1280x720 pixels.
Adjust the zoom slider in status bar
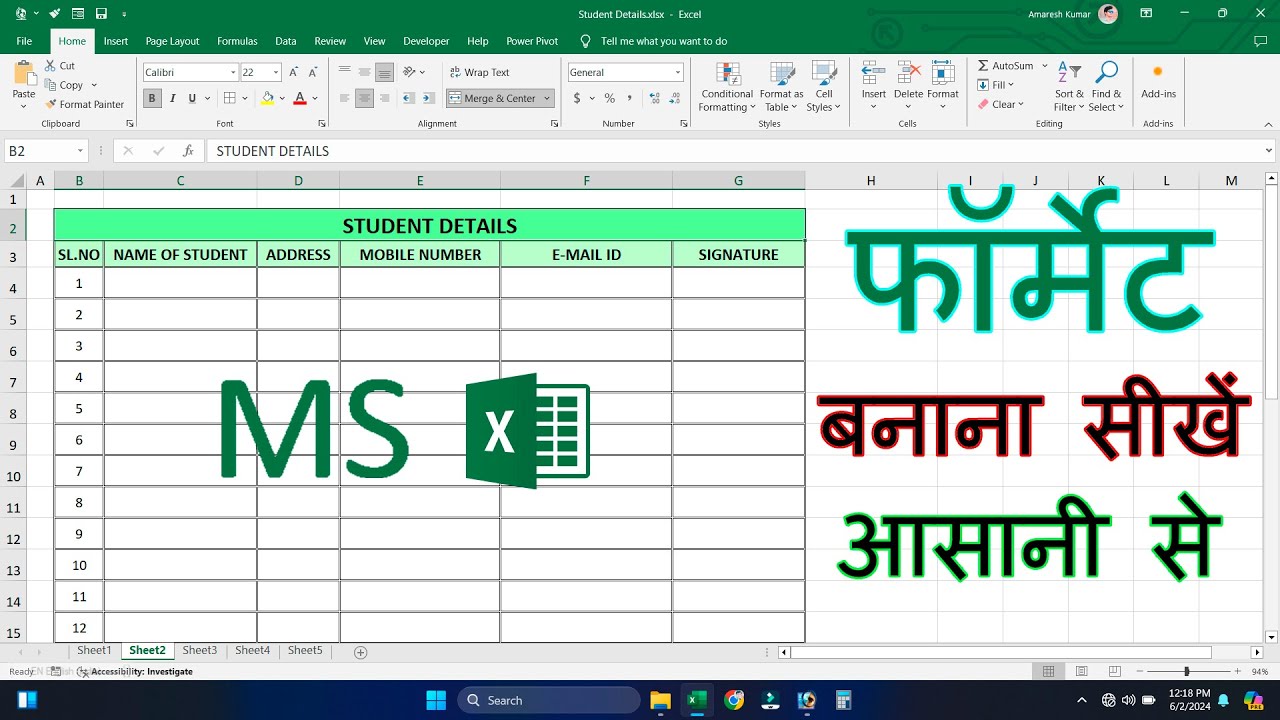tap(1186, 672)
